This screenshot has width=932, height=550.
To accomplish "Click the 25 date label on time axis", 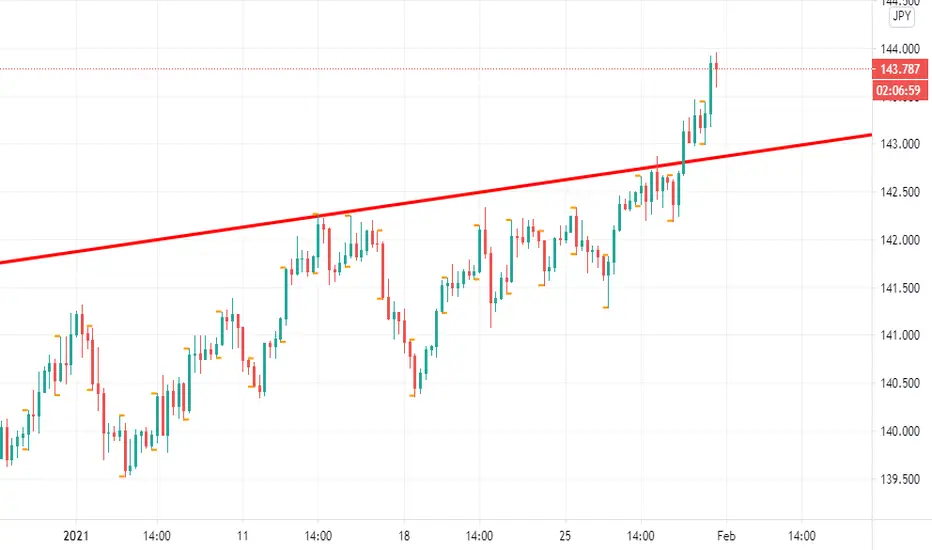I will coord(565,536).
